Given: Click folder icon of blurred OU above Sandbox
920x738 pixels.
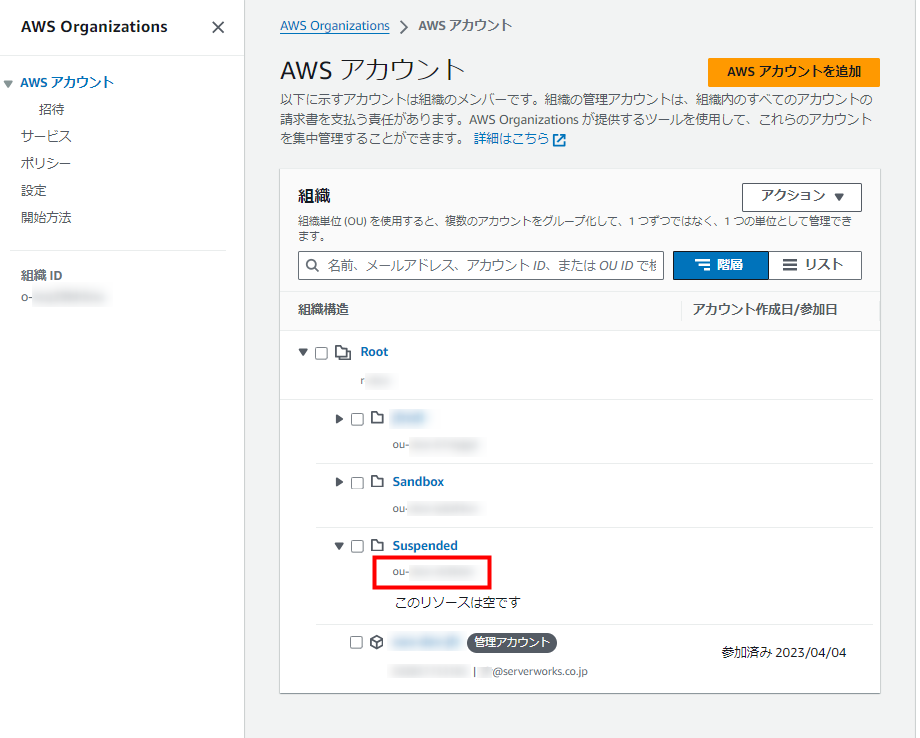Looking at the screenshot, I should [x=377, y=418].
